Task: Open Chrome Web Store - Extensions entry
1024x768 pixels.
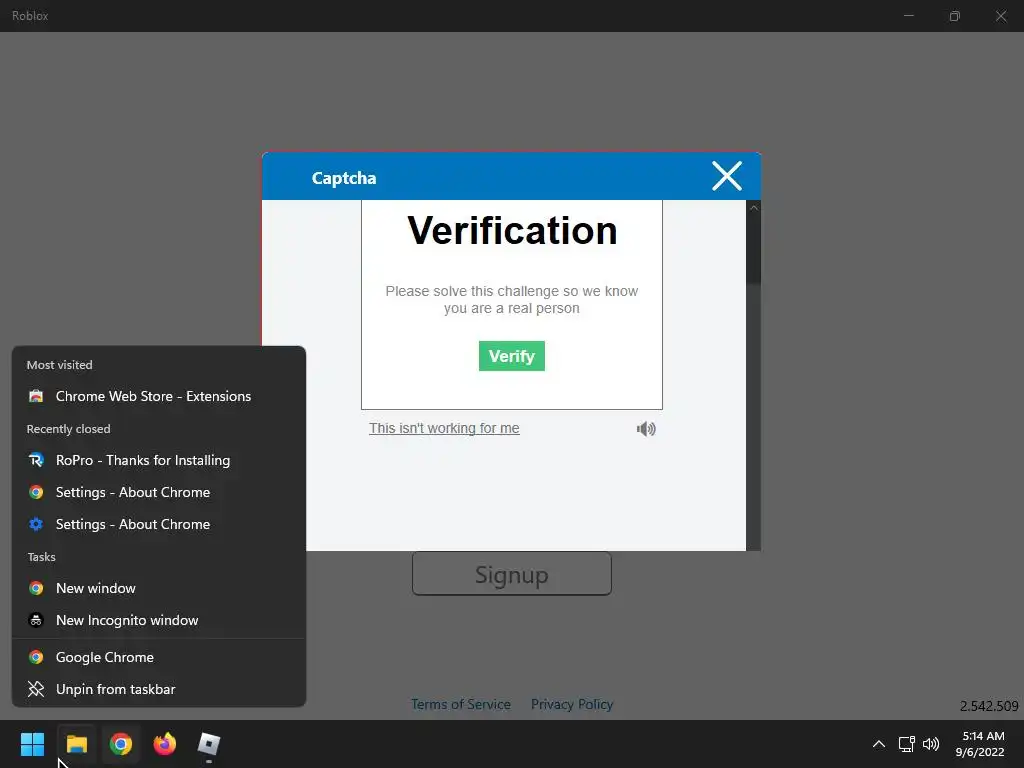Action: [159, 396]
